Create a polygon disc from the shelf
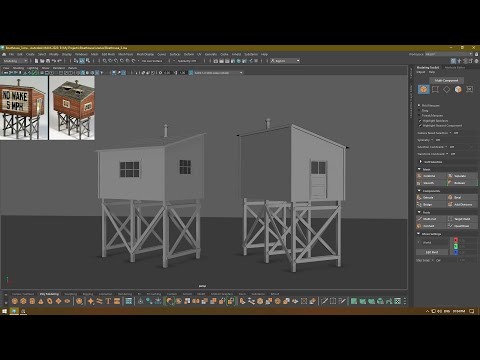 tap(67, 301)
